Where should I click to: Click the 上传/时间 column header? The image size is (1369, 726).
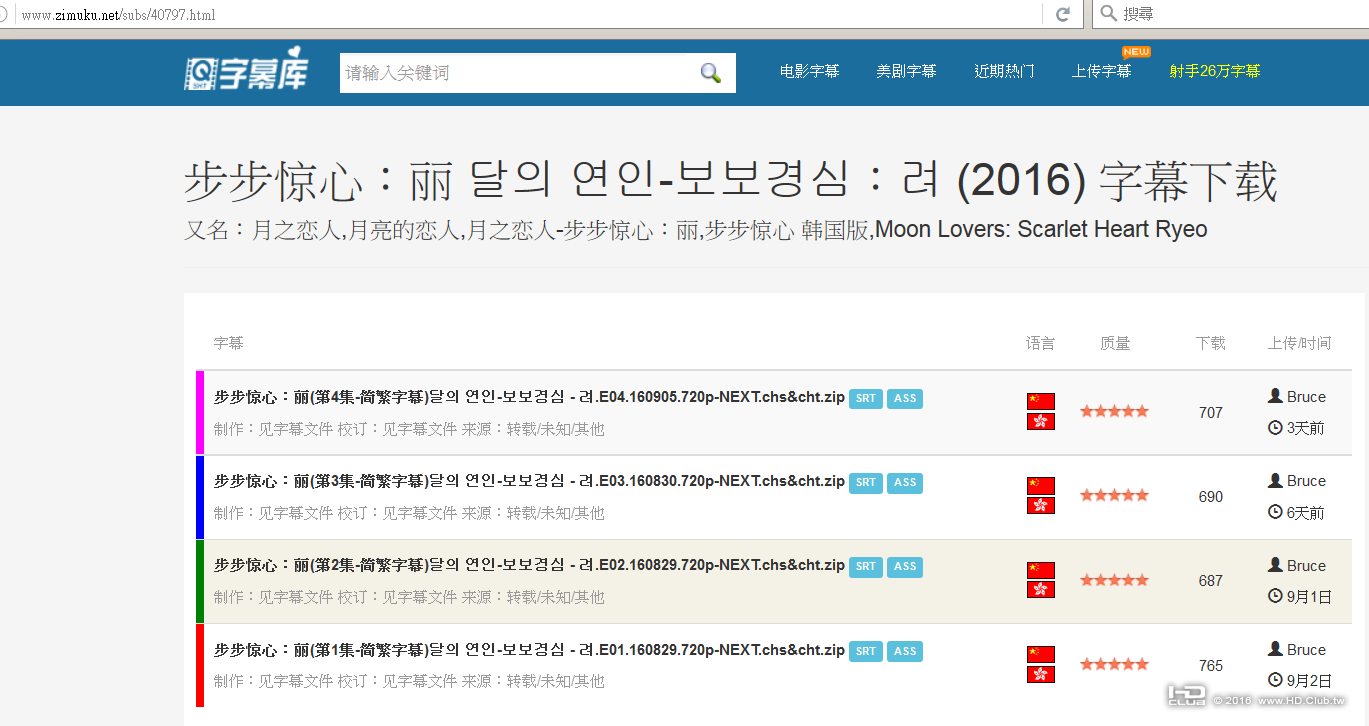[x=1299, y=343]
